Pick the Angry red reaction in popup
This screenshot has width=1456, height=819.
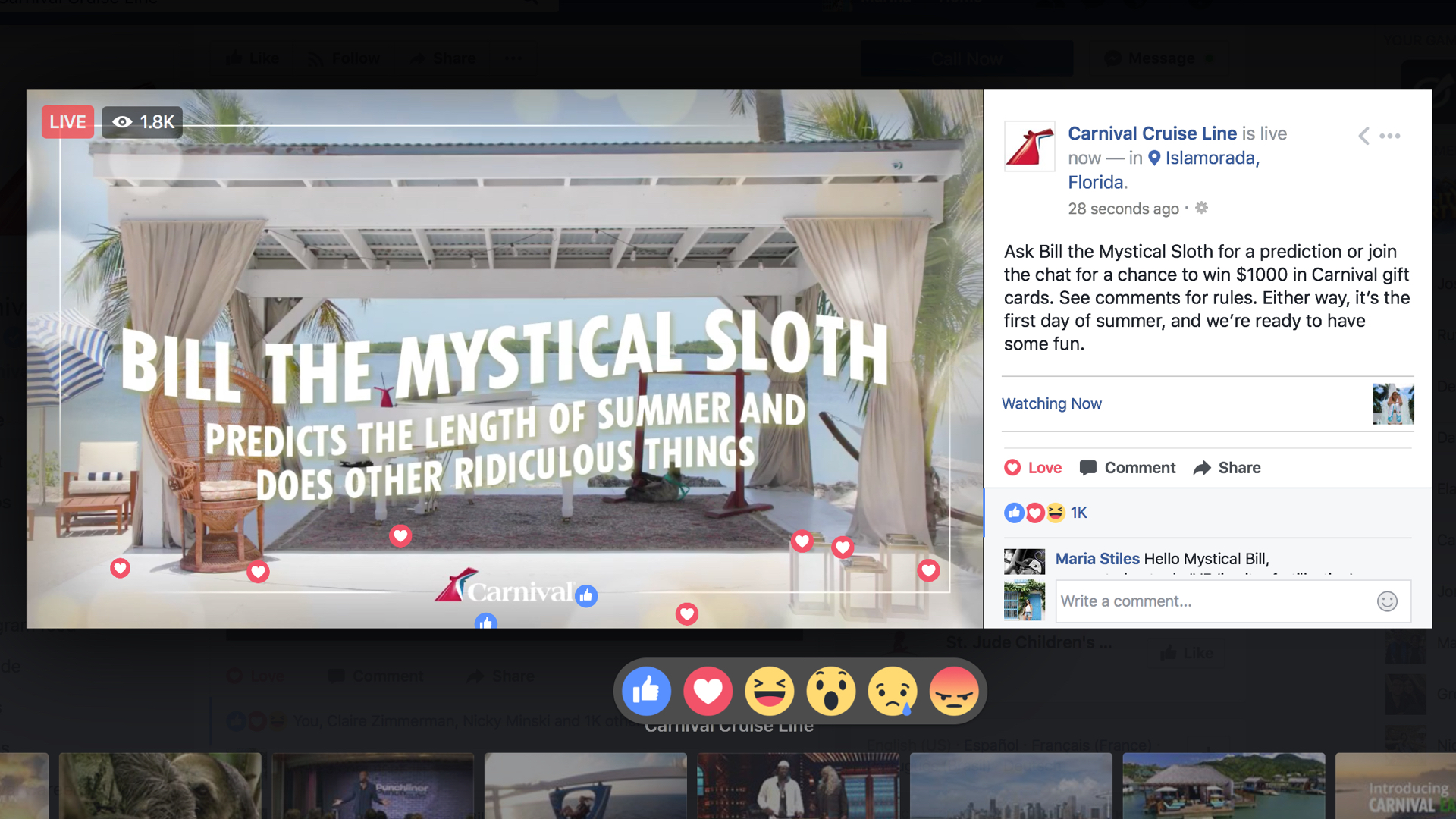(954, 691)
